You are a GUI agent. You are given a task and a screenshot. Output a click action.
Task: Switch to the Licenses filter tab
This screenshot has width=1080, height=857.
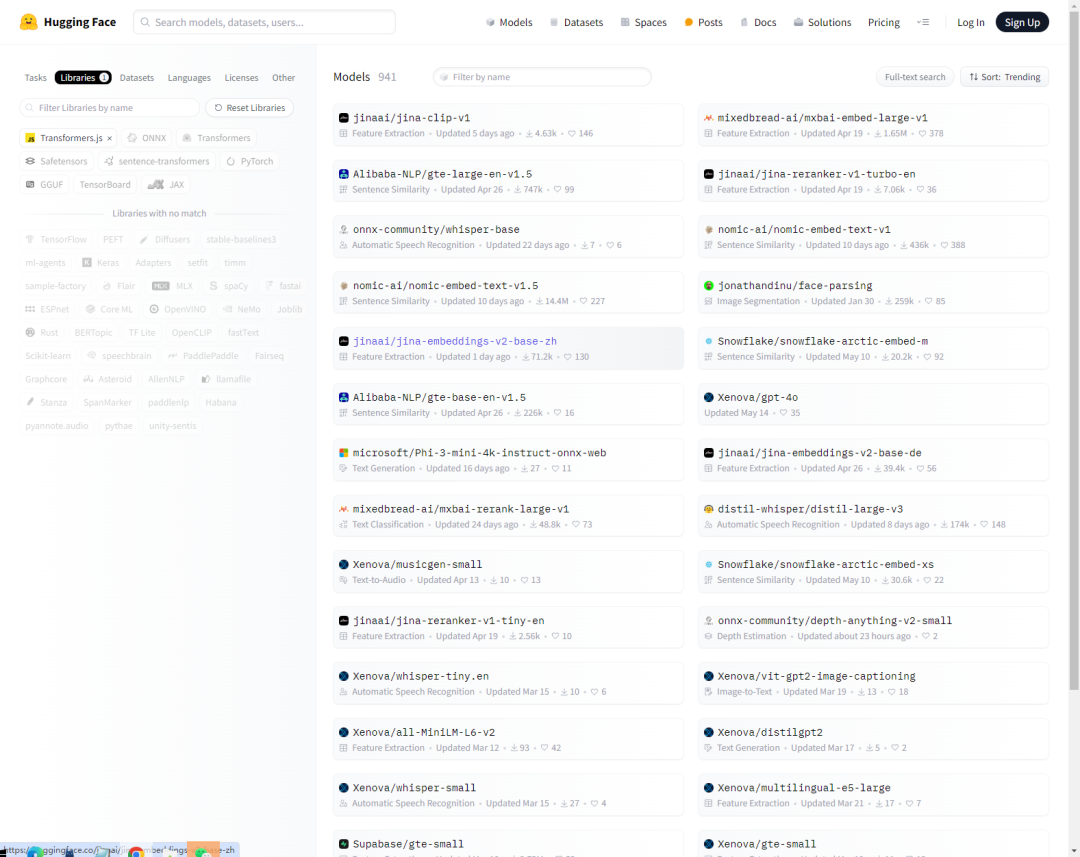(242, 78)
